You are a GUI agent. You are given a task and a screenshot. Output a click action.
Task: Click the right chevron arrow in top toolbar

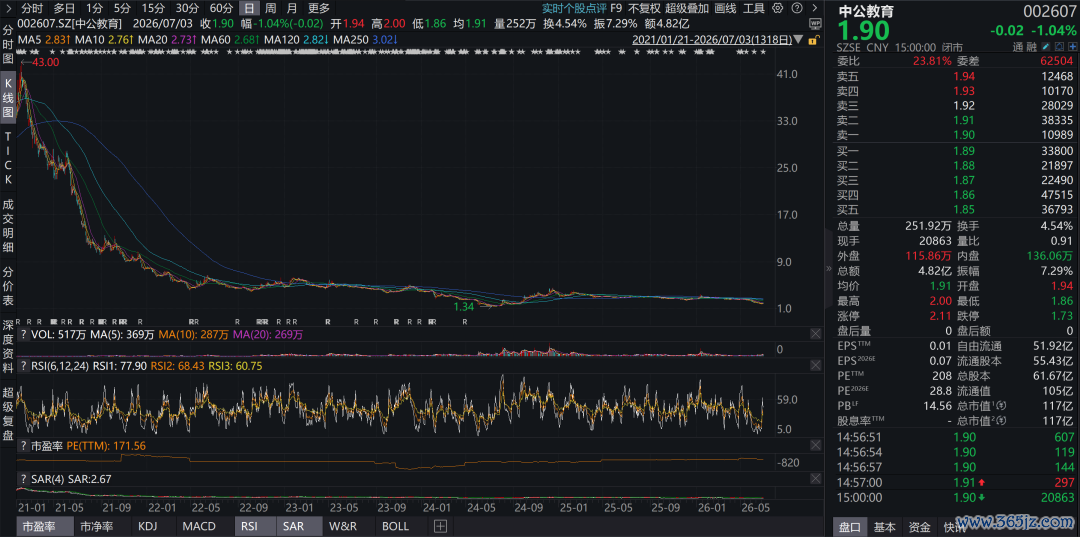(x=813, y=9)
